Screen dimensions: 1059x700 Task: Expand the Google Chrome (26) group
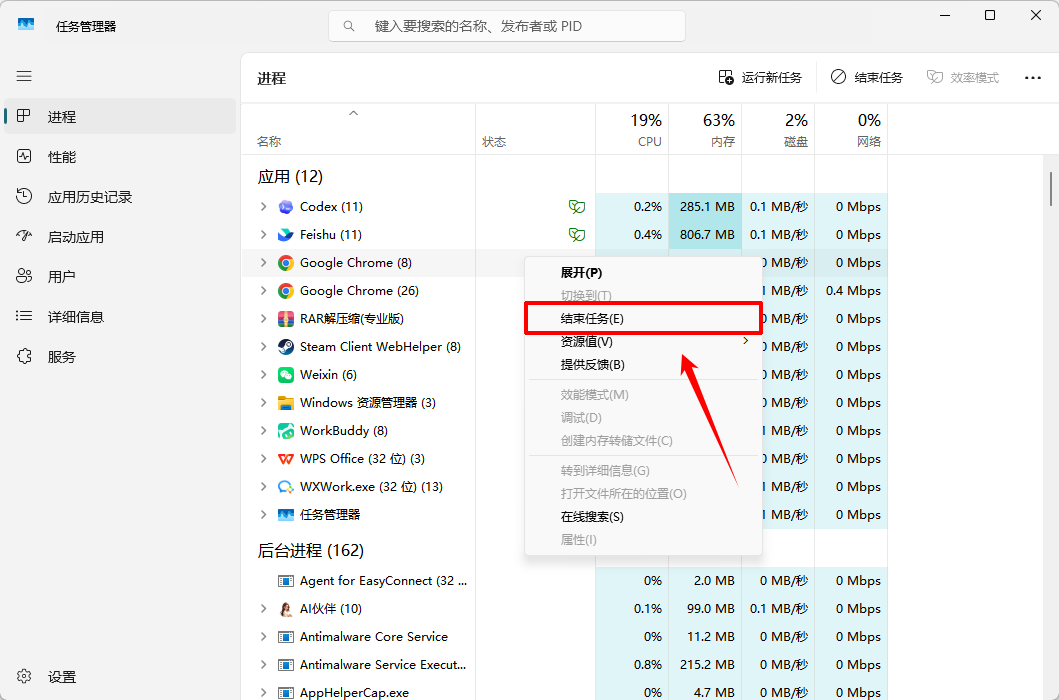[263, 291]
